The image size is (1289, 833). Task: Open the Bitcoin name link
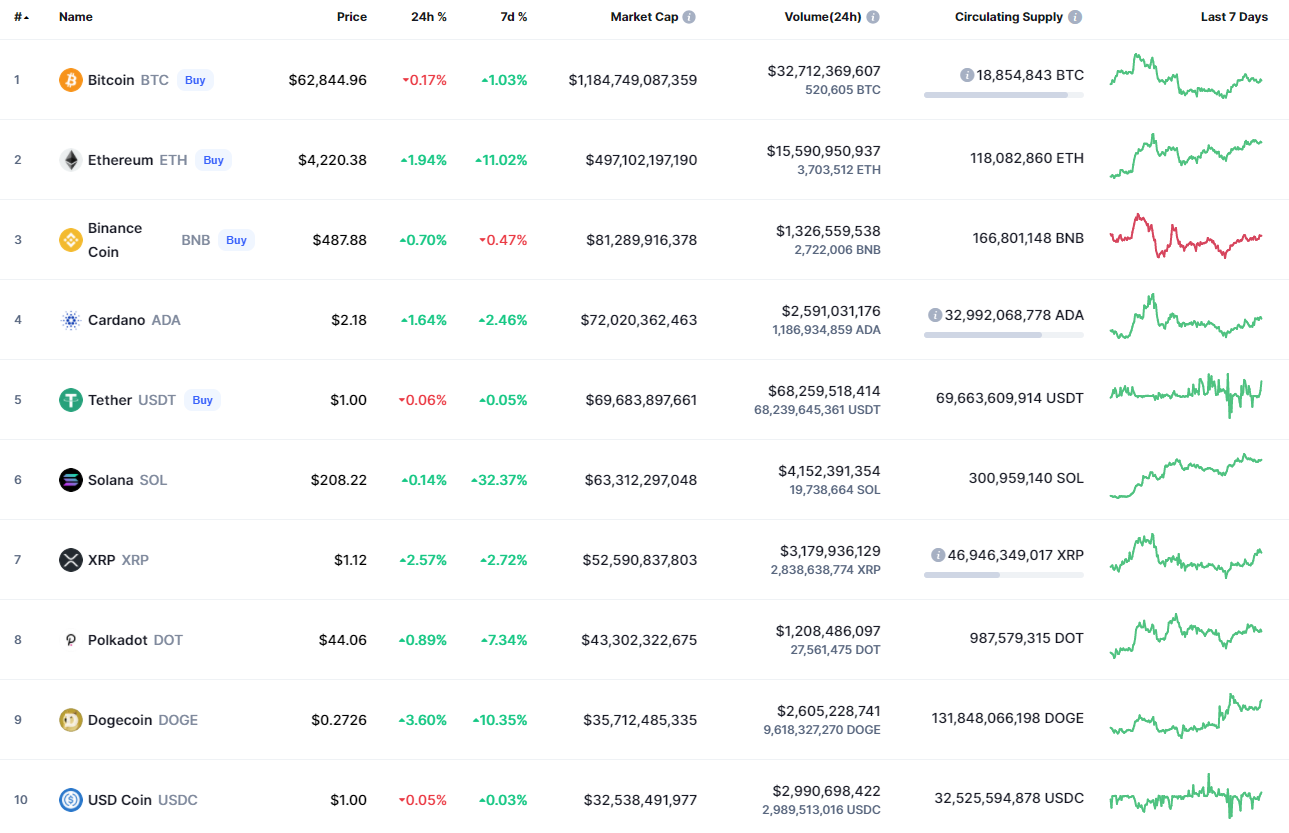click(111, 80)
